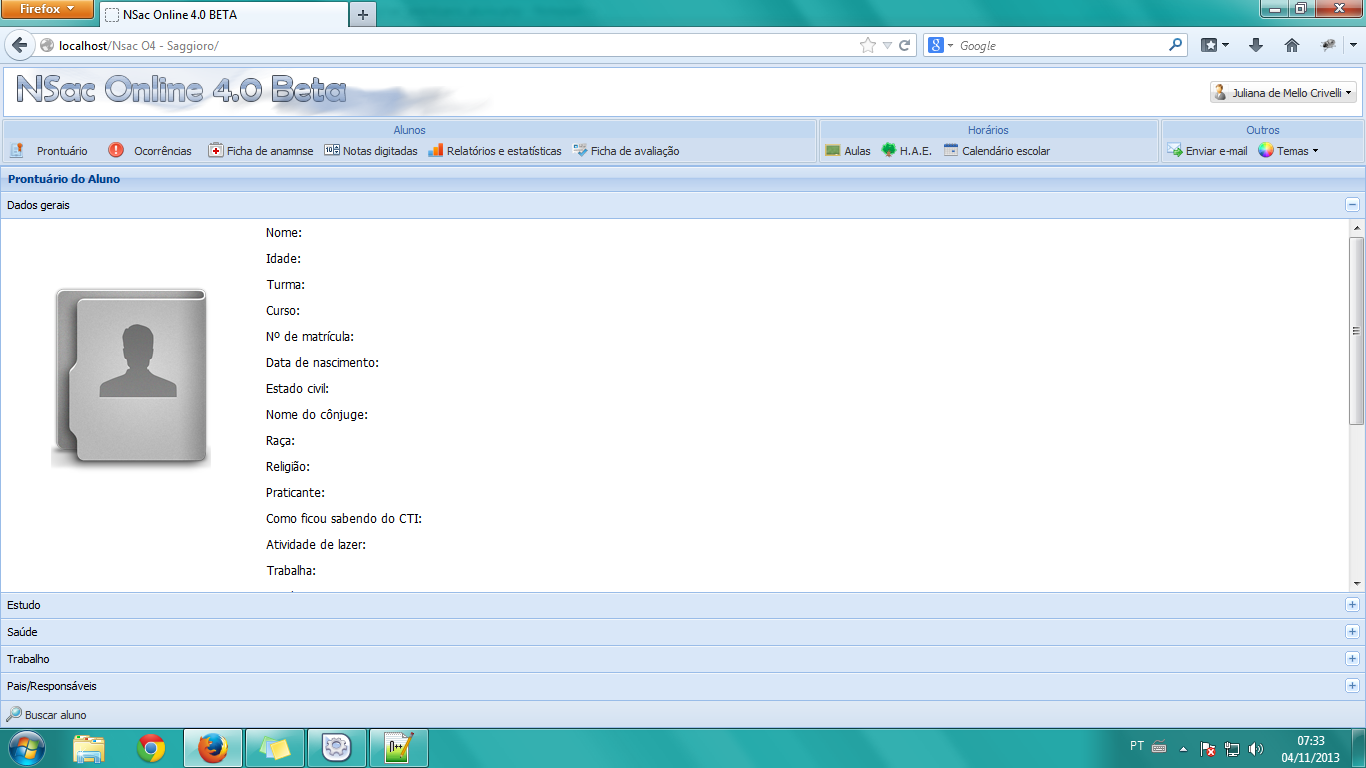Open a new browser tab
This screenshot has height=768, width=1366.
(362, 15)
